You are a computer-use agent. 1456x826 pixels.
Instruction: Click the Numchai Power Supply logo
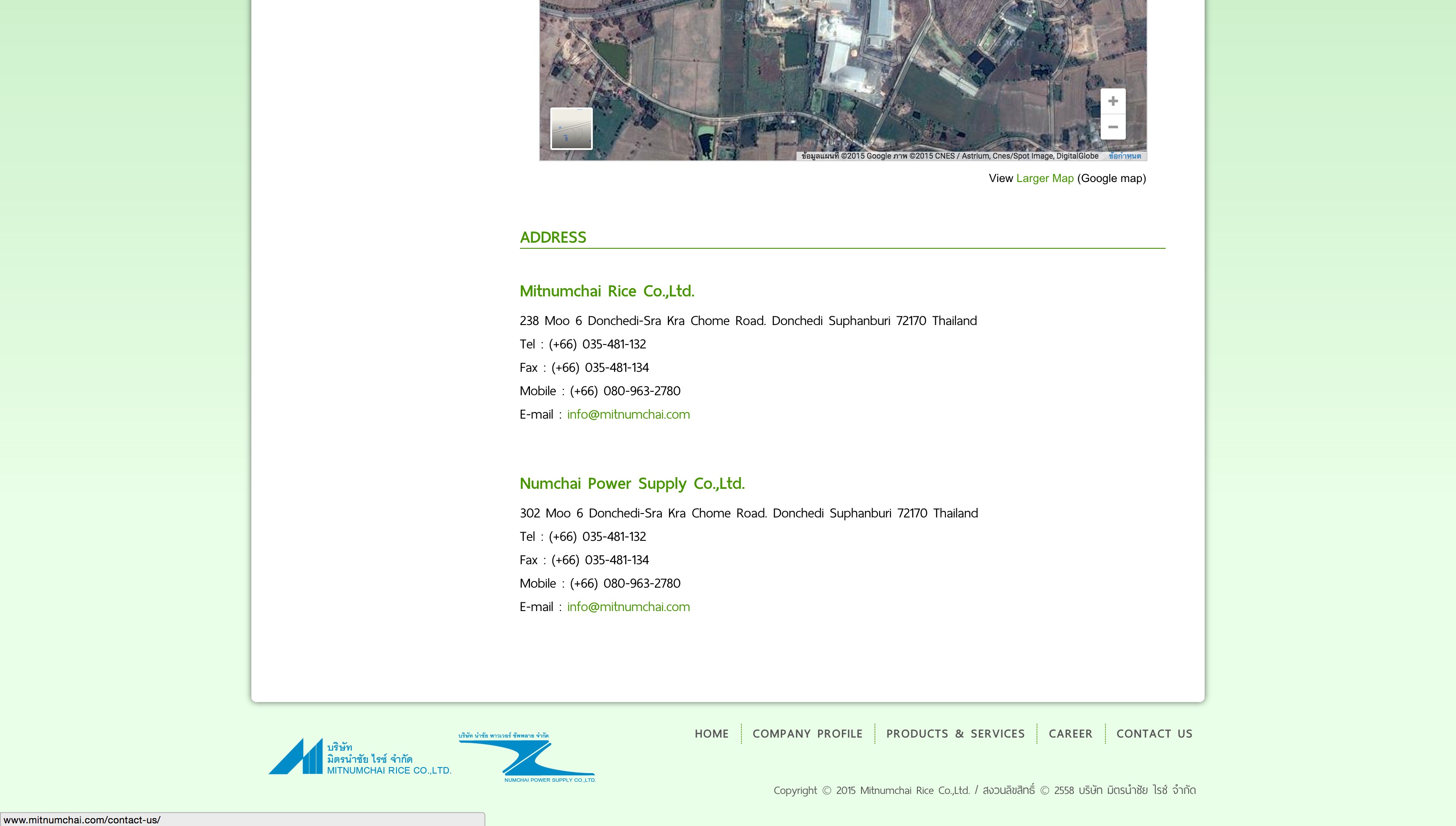[527, 758]
